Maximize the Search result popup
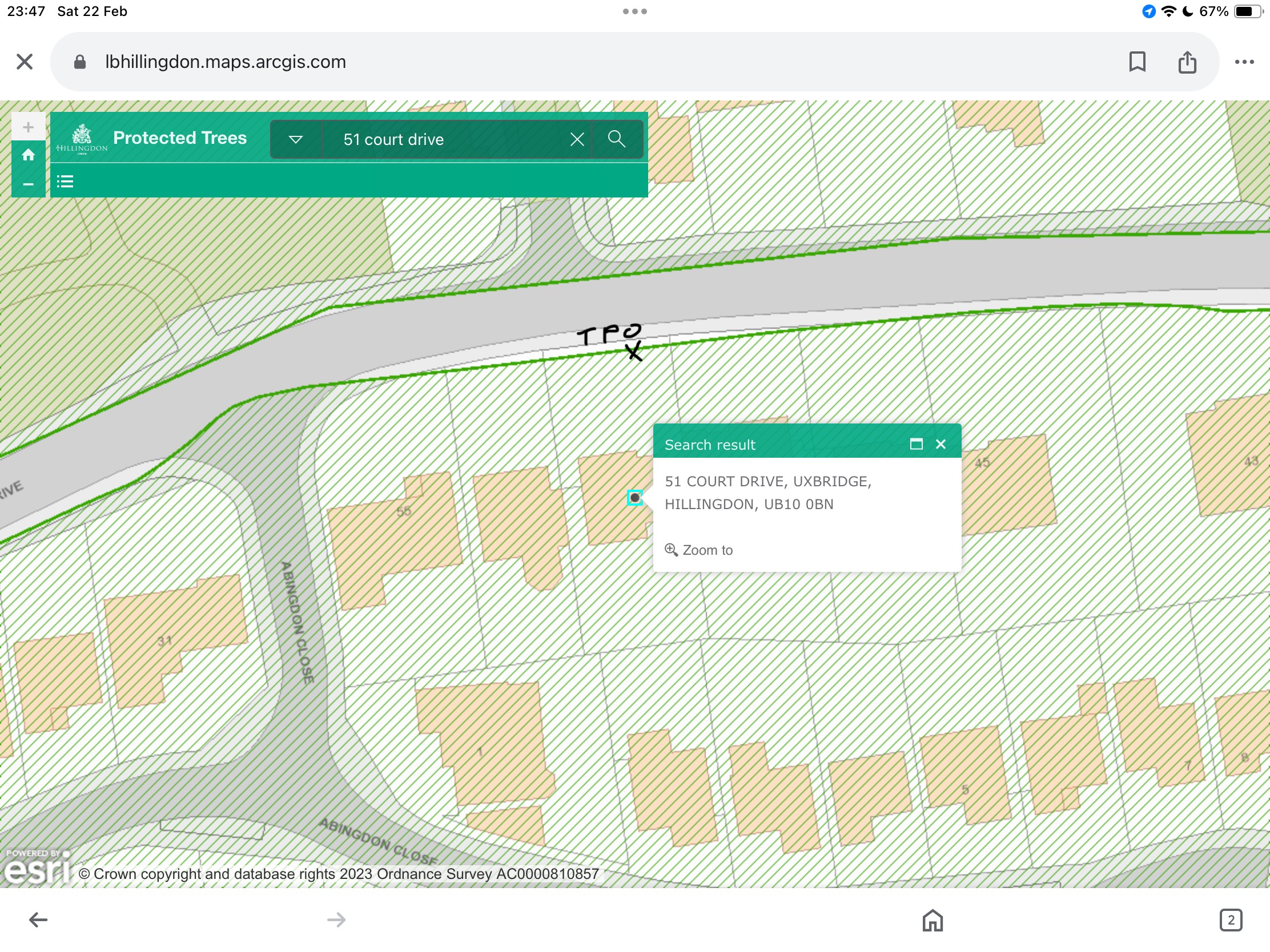 click(916, 444)
